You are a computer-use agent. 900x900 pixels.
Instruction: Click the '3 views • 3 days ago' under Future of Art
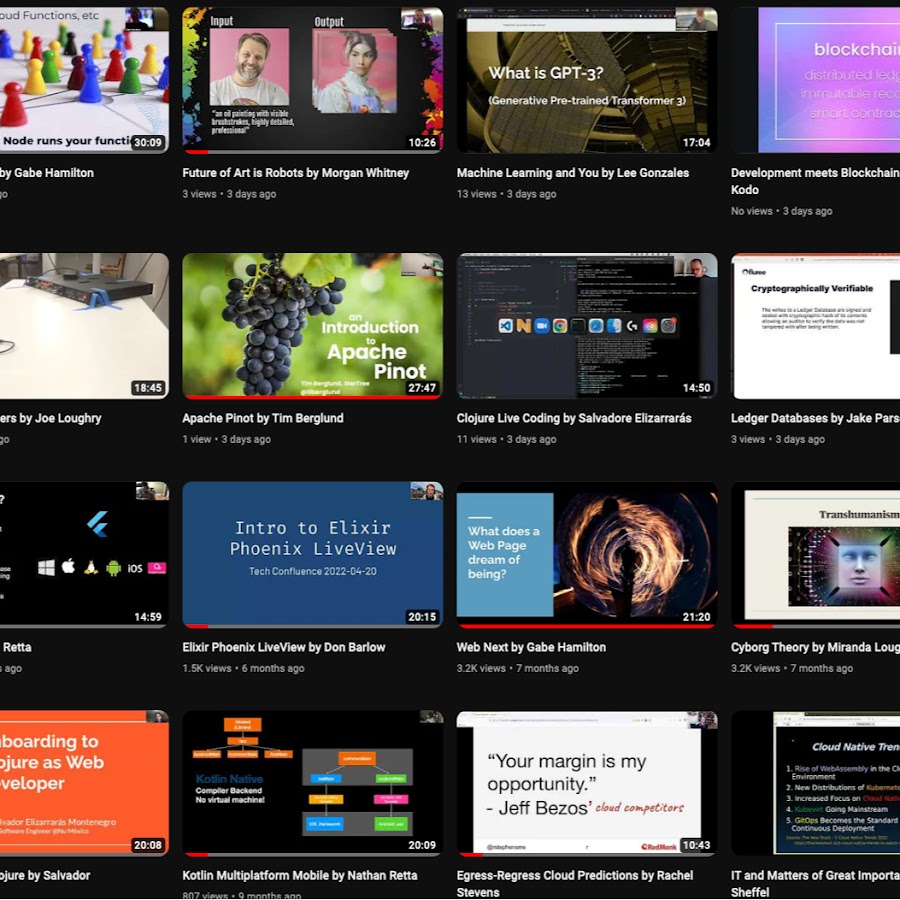229,194
